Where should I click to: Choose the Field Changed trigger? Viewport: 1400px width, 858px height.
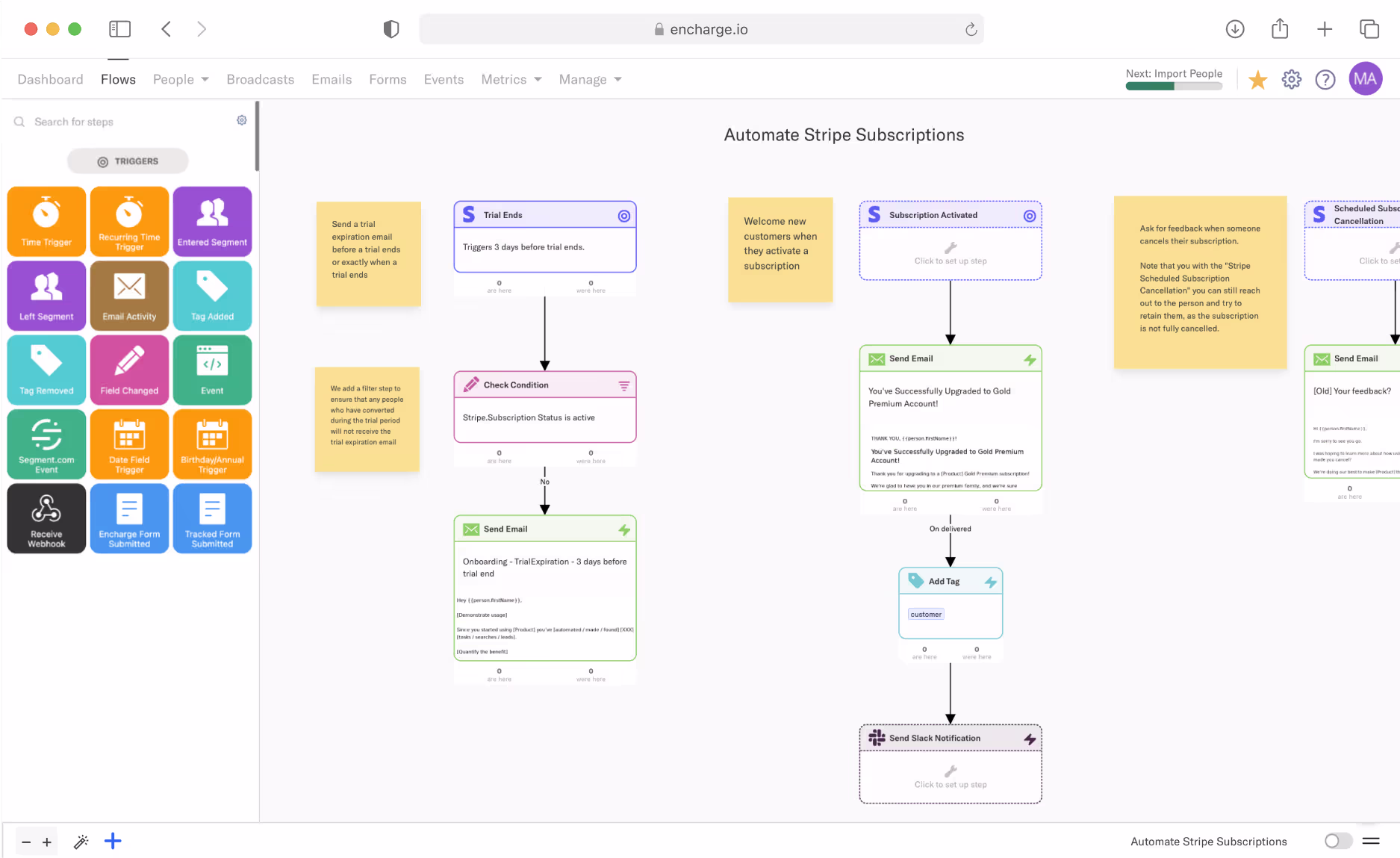(x=129, y=370)
